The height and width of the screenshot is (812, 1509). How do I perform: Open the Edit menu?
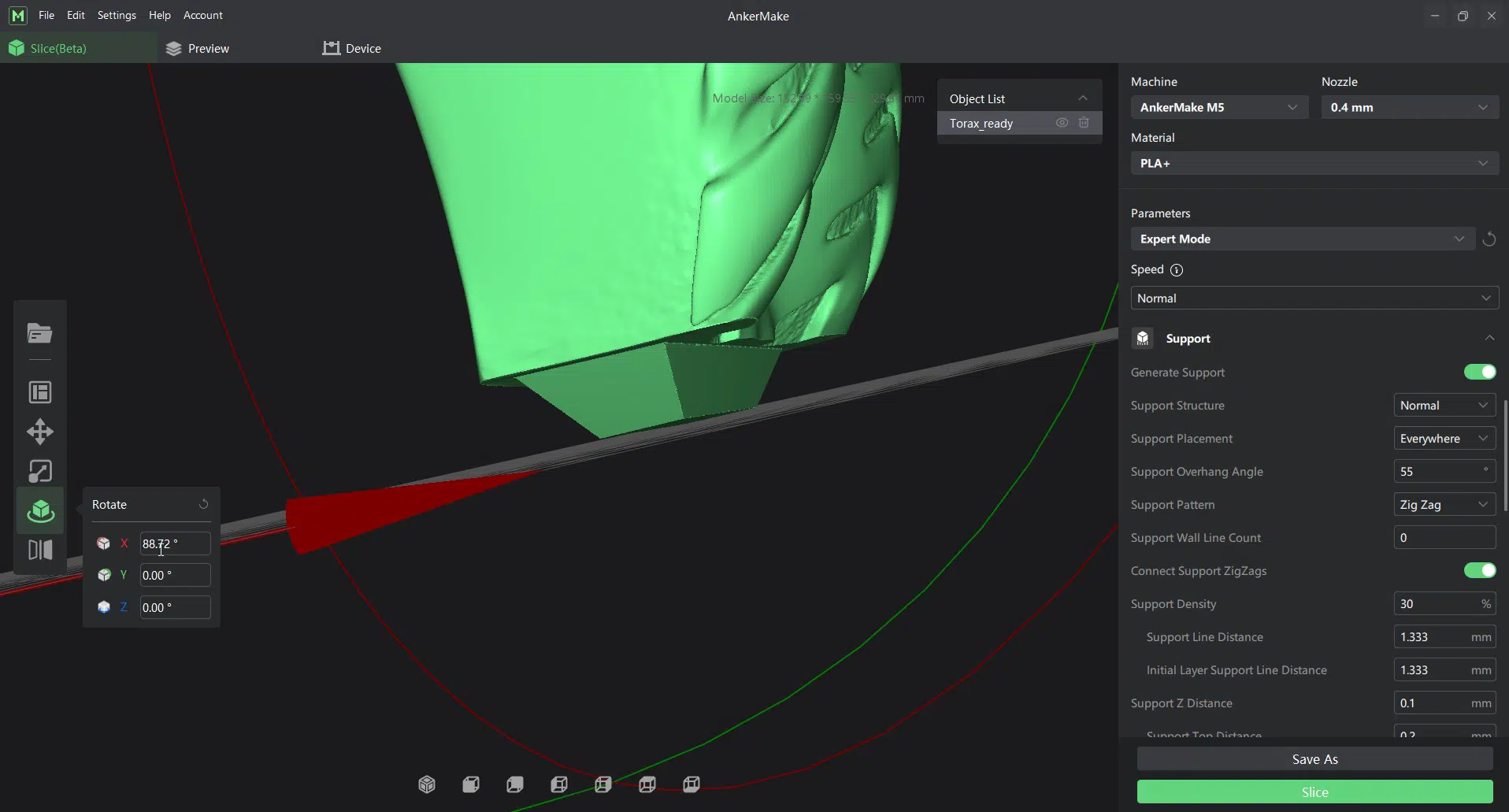point(76,15)
